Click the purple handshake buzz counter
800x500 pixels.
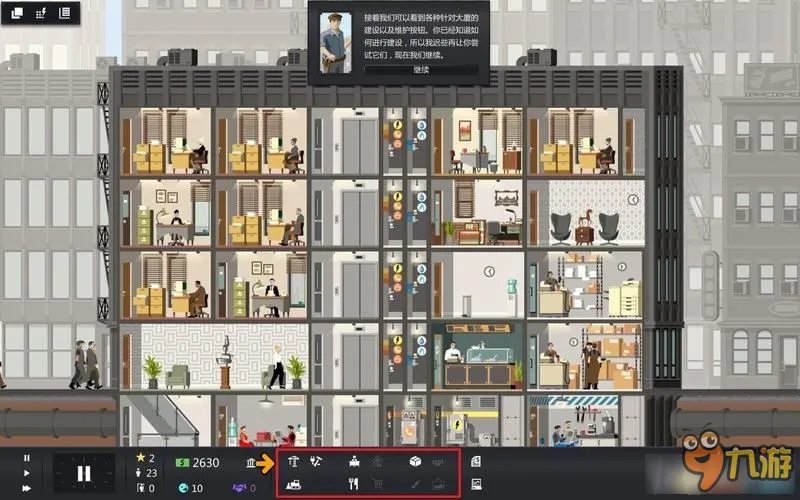tap(244, 488)
